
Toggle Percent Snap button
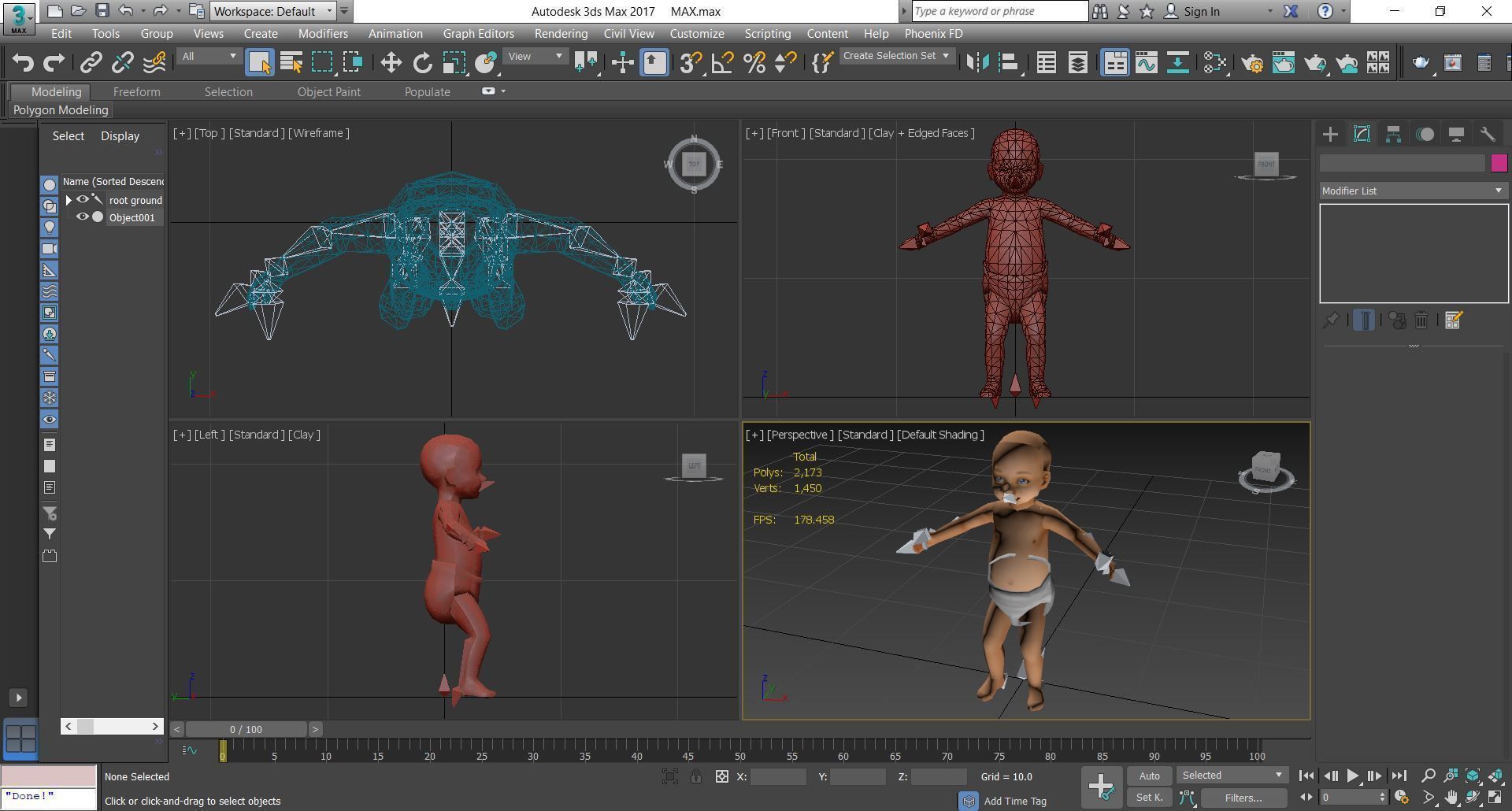754,62
